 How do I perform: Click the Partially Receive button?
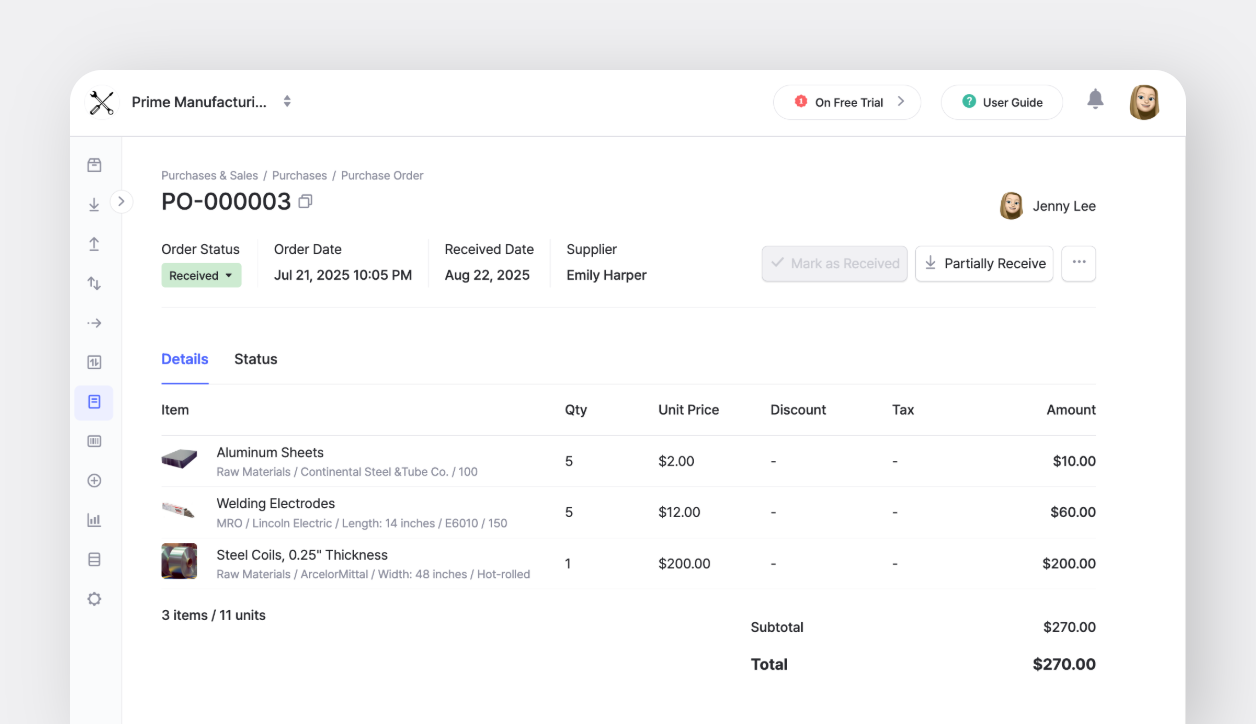click(983, 263)
